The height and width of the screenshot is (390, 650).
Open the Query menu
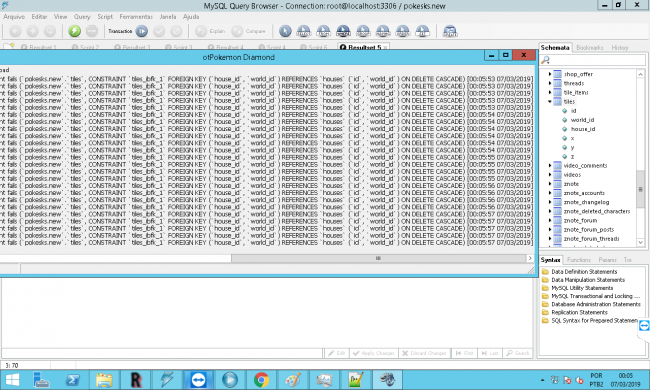(x=82, y=17)
